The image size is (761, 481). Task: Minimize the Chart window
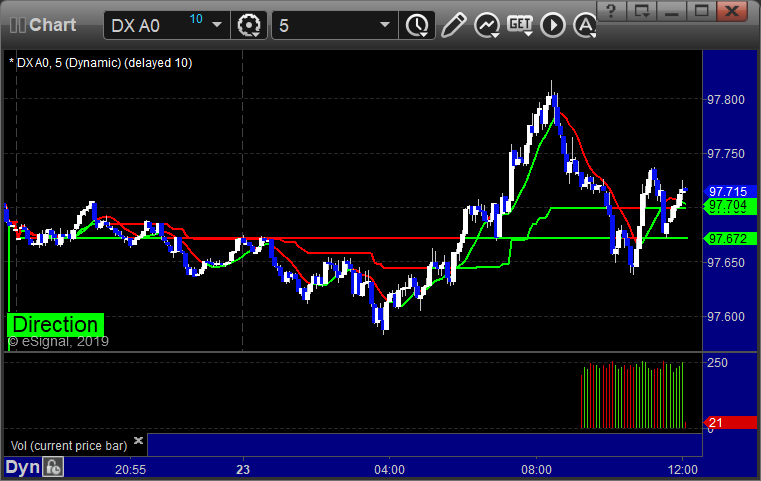tap(672, 11)
